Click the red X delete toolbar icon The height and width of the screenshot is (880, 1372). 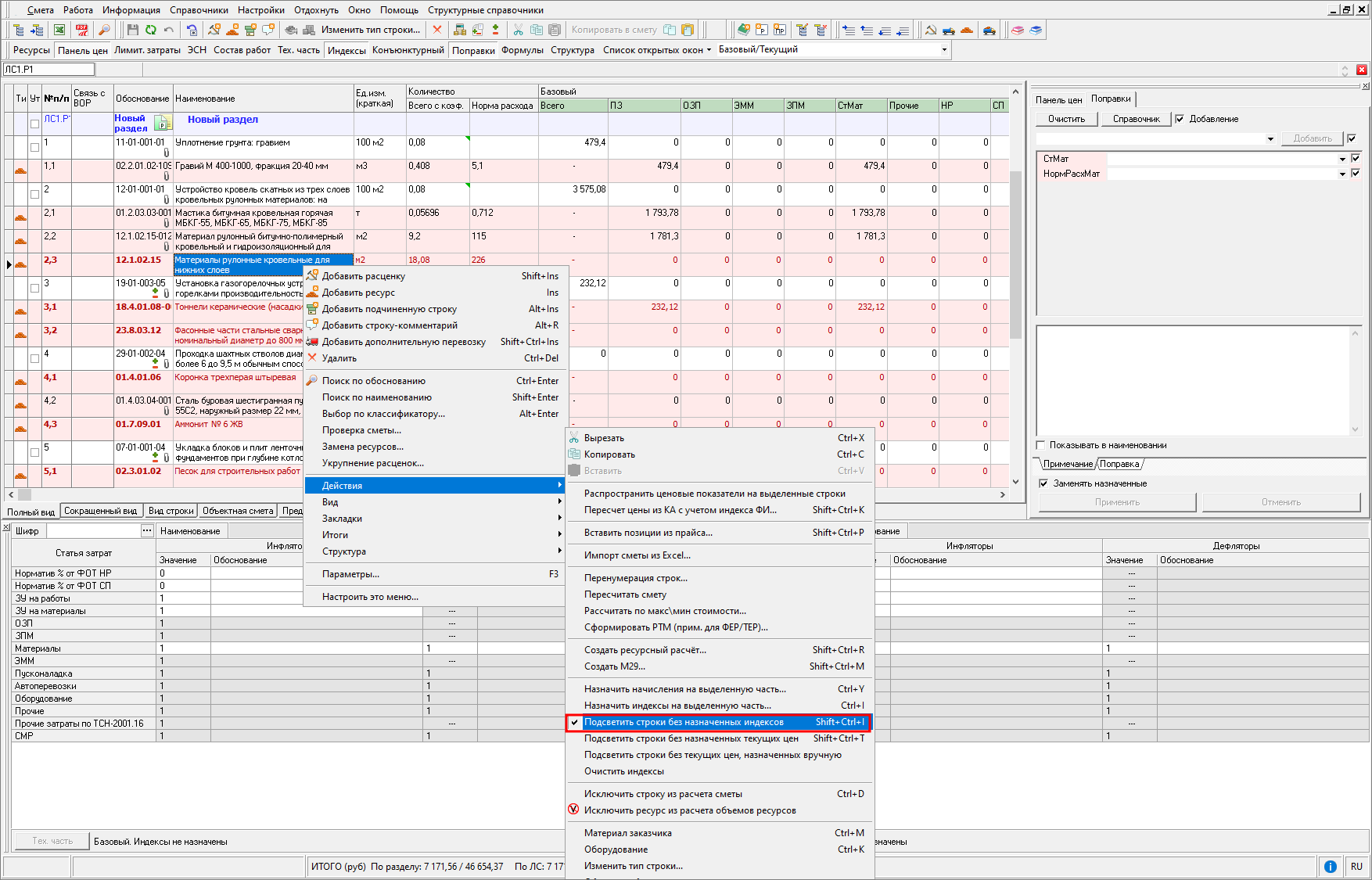[x=437, y=30]
